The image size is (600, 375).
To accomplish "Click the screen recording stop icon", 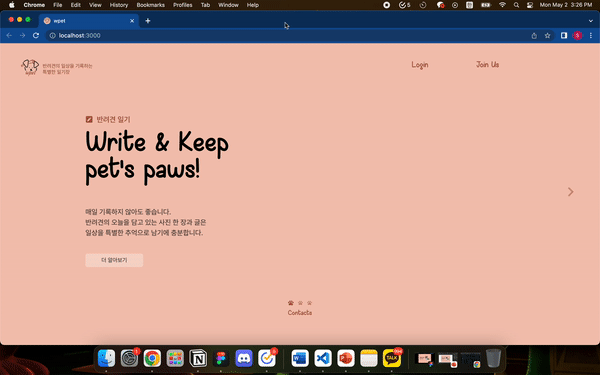I will [x=387, y=5].
